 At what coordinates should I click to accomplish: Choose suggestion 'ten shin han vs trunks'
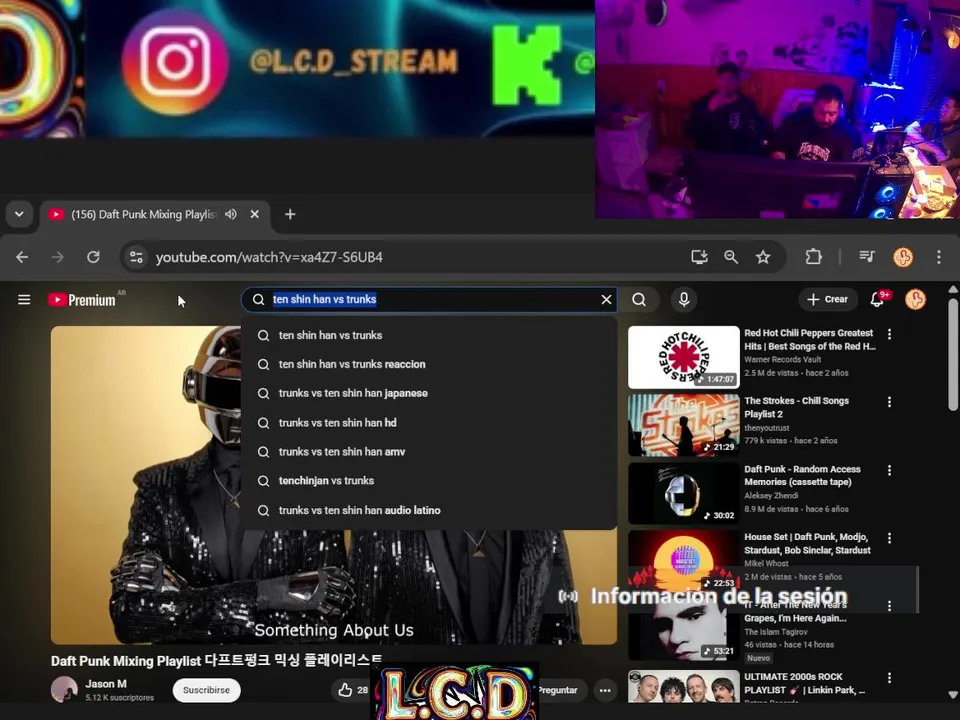click(429, 336)
